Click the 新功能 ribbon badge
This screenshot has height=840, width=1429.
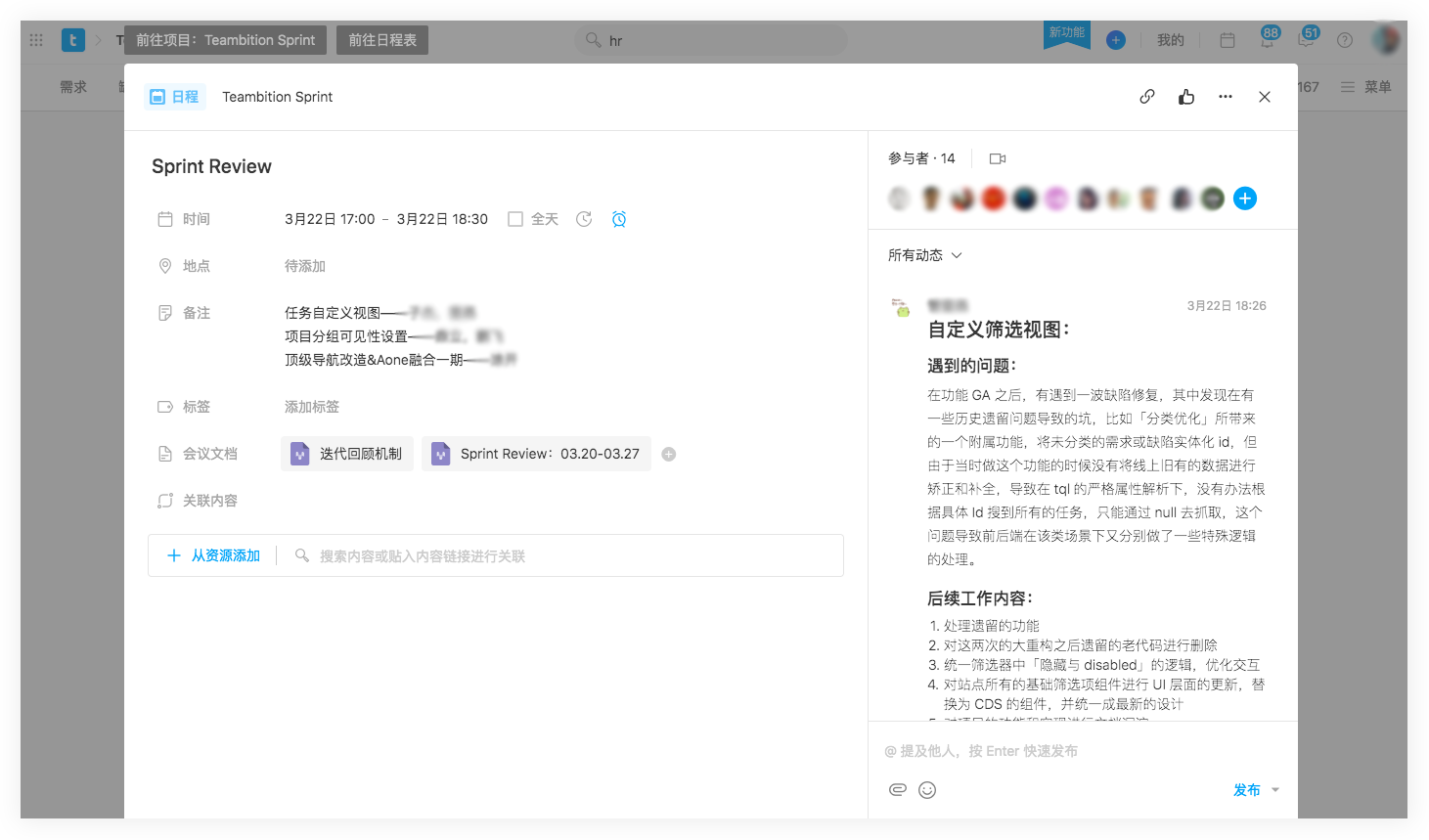click(x=1067, y=35)
